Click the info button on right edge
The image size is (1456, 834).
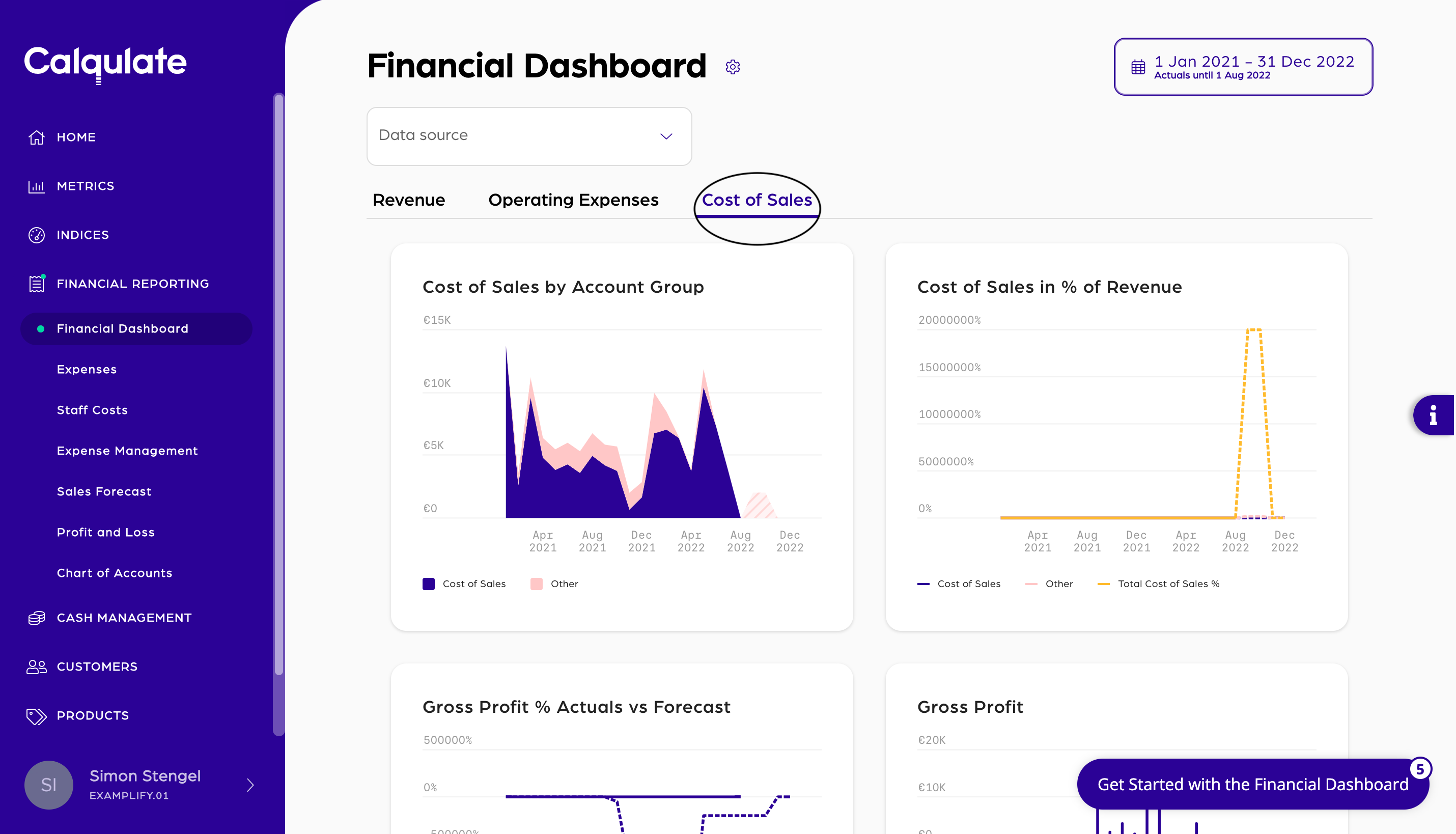click(x=1433, y=415)
